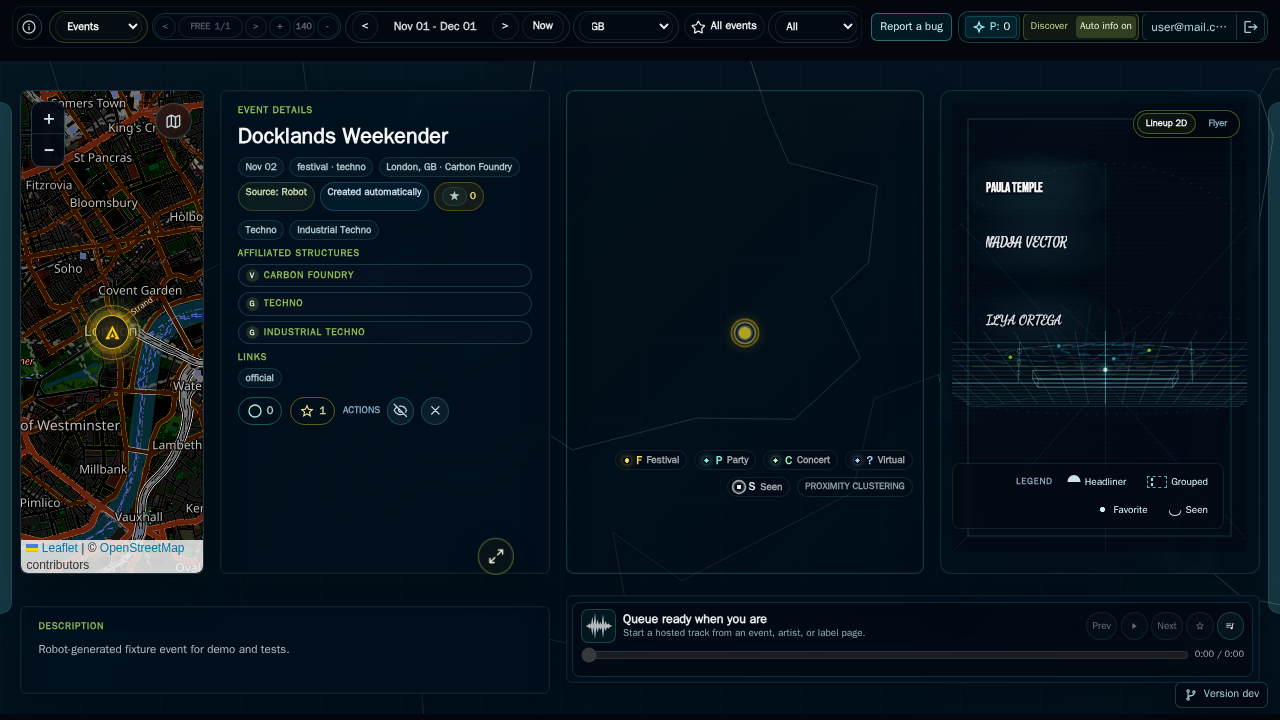Zoom out on the map

[x=49, y=150]
